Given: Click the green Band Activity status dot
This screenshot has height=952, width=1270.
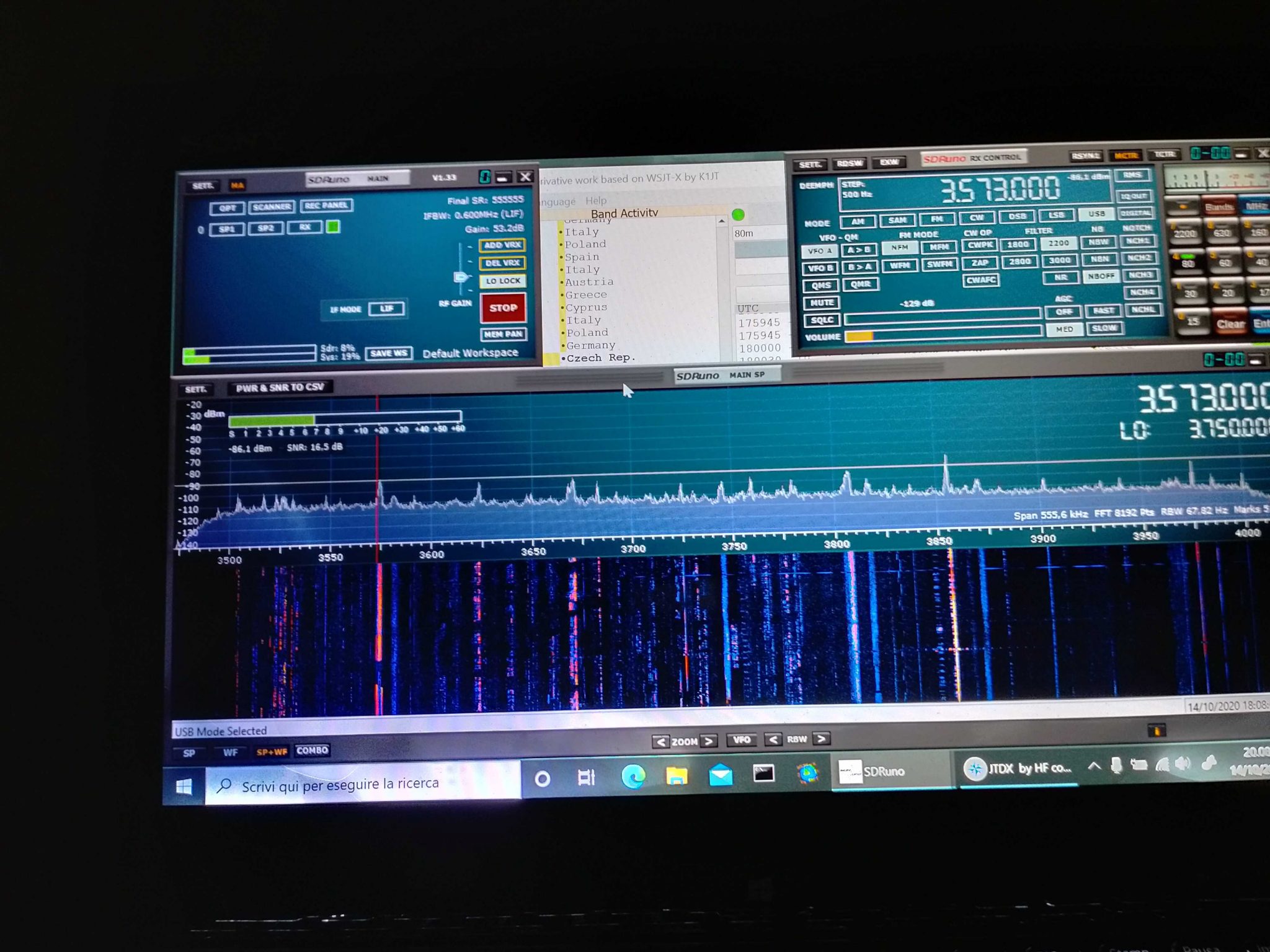Looking at the screenshot, I should (738, 215).
